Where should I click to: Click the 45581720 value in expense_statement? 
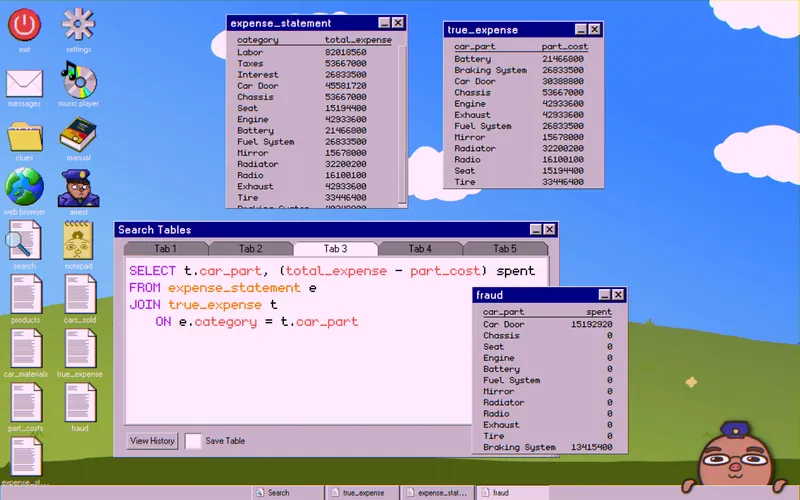[345, 86]
